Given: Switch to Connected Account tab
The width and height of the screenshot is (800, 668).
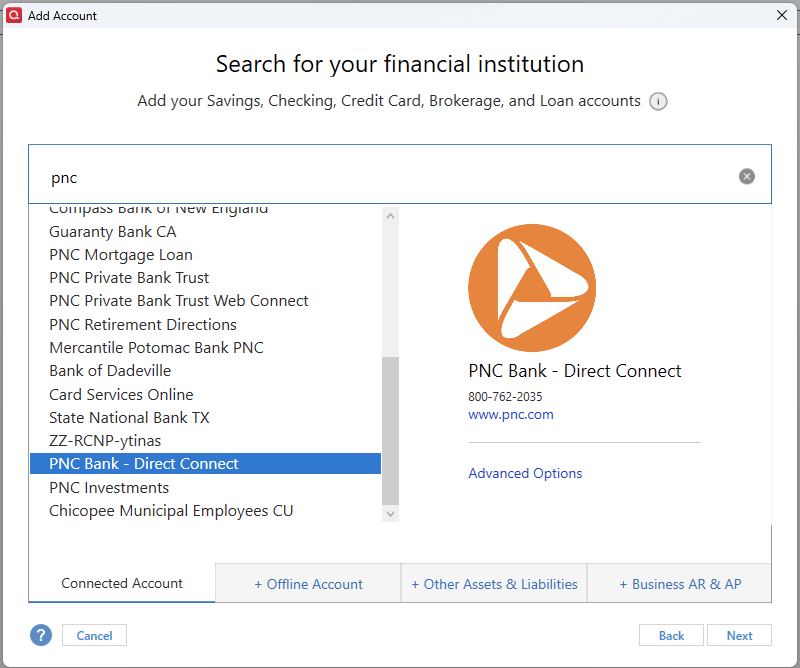Looking at the screenshot, I should 122,583.
